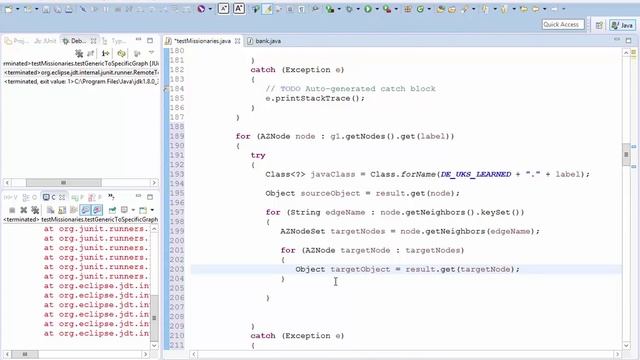Click the Print toolbar icon
This screenshot has height=360, width=640.
tap(69, 9)
